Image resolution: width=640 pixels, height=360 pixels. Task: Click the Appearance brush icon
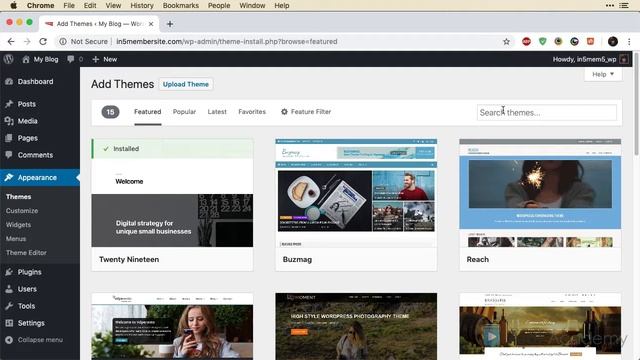click(9, 178)
